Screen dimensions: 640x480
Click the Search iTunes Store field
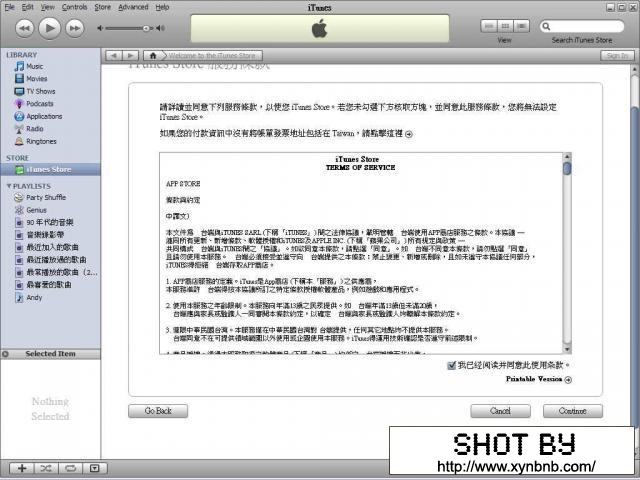(x=582, y=27)
